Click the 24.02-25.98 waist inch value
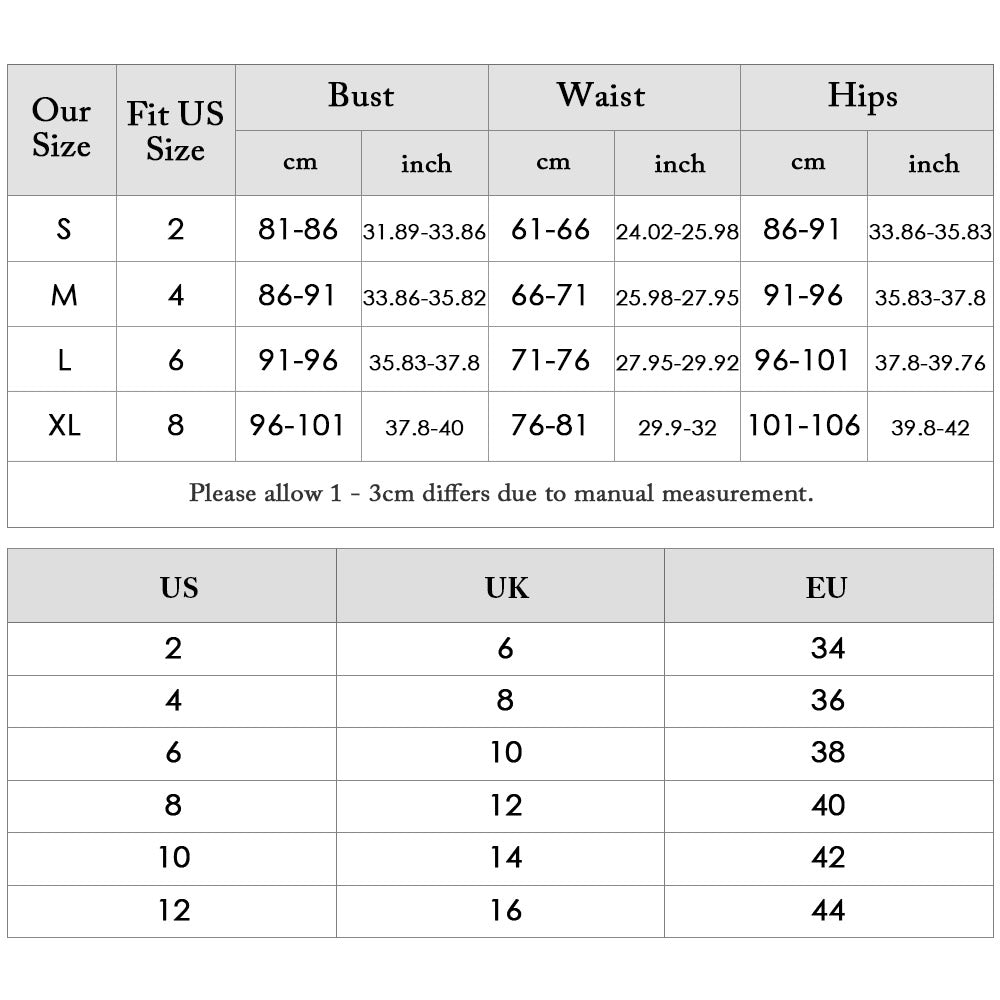Viewport: 1000px width, 1000px height. 677,232
